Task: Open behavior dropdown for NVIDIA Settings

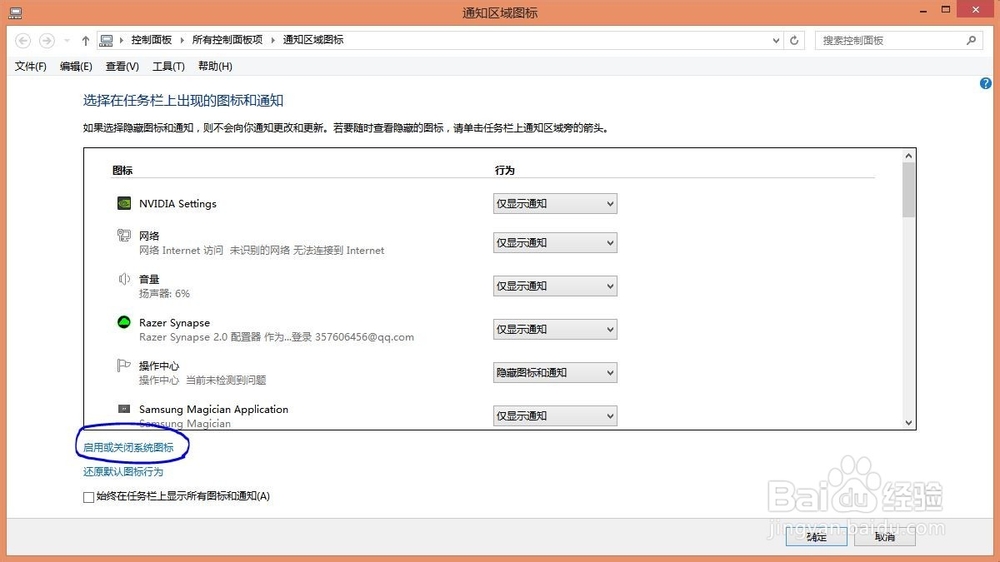Action: [x=555, y=203]
